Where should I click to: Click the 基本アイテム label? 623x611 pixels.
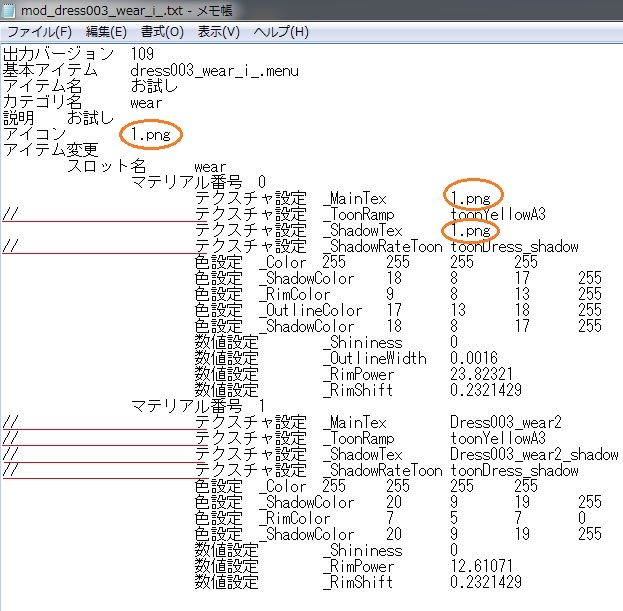tap(50, 70)
